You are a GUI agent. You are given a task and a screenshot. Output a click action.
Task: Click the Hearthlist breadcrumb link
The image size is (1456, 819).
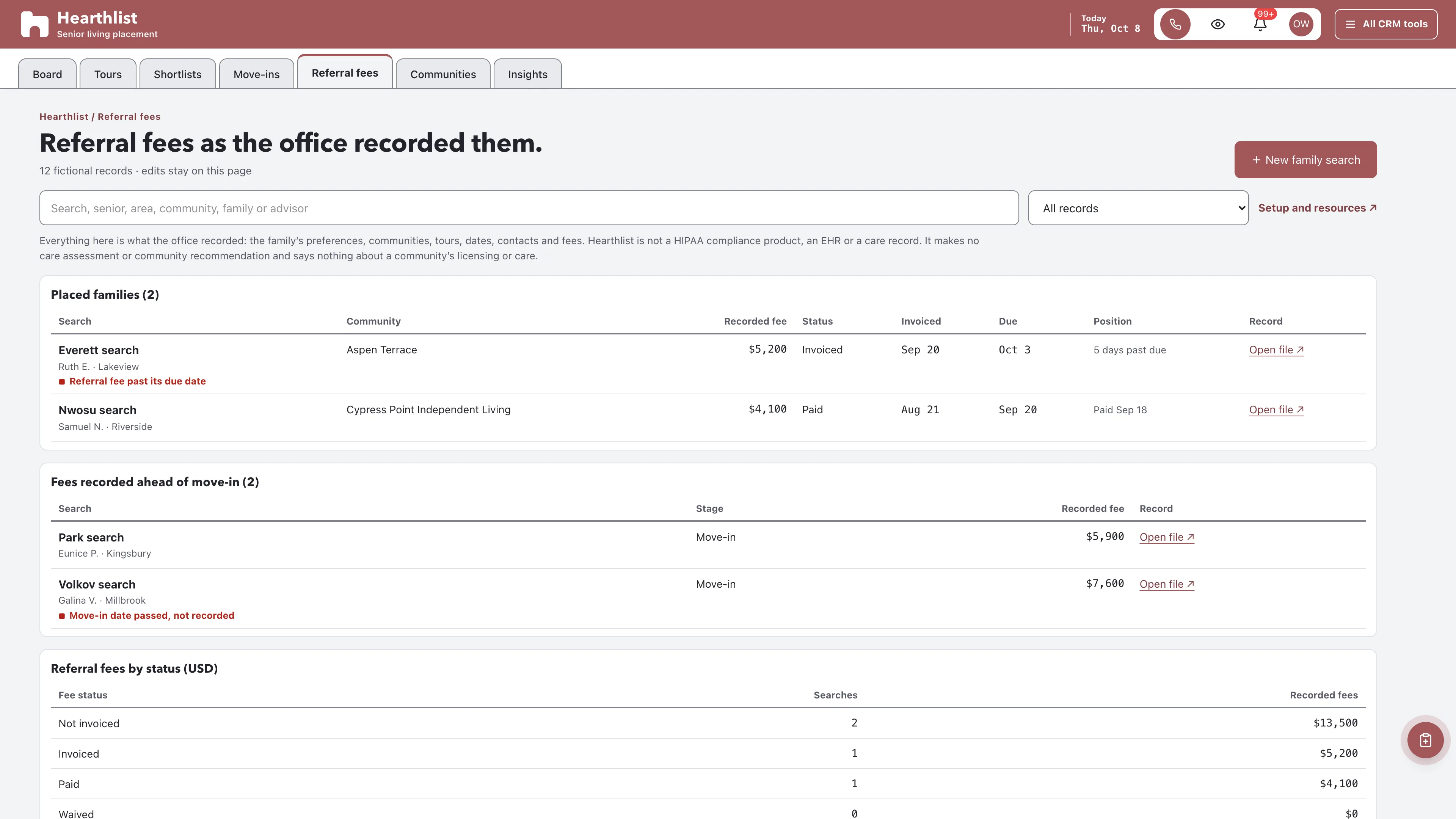[x=64, y=116]
